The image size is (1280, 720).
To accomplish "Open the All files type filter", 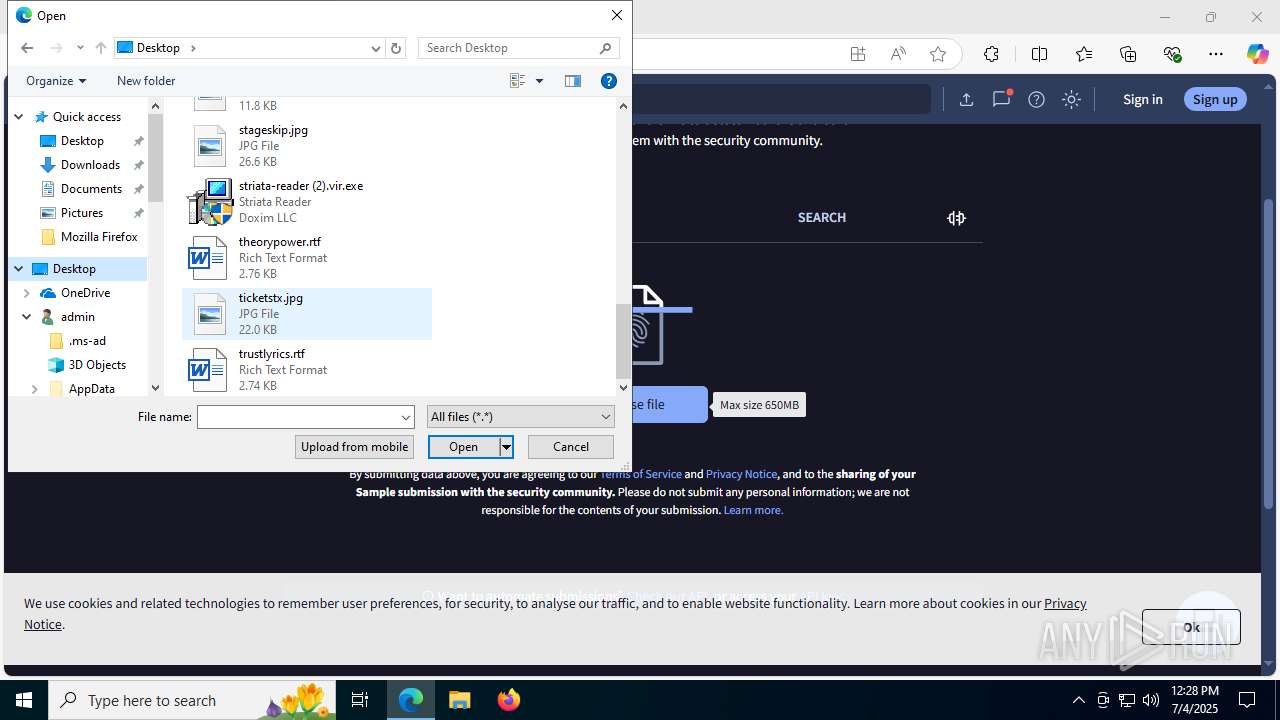I will [520, 417].
